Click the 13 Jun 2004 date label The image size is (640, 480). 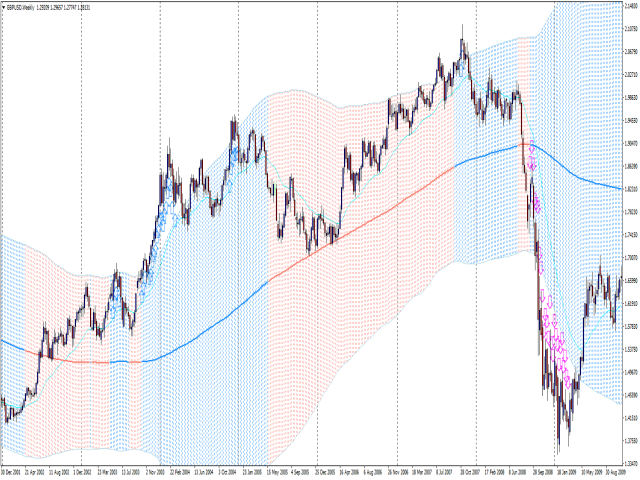pyautogui.click(x=204, y=472)
